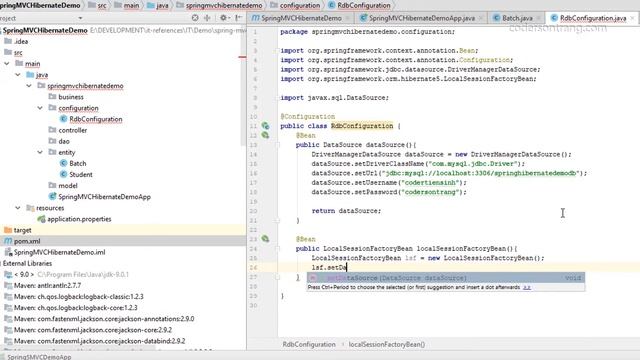Click the RdbConfiguration class name in code
Screen dimensions: 640x360
pos(362,126)
